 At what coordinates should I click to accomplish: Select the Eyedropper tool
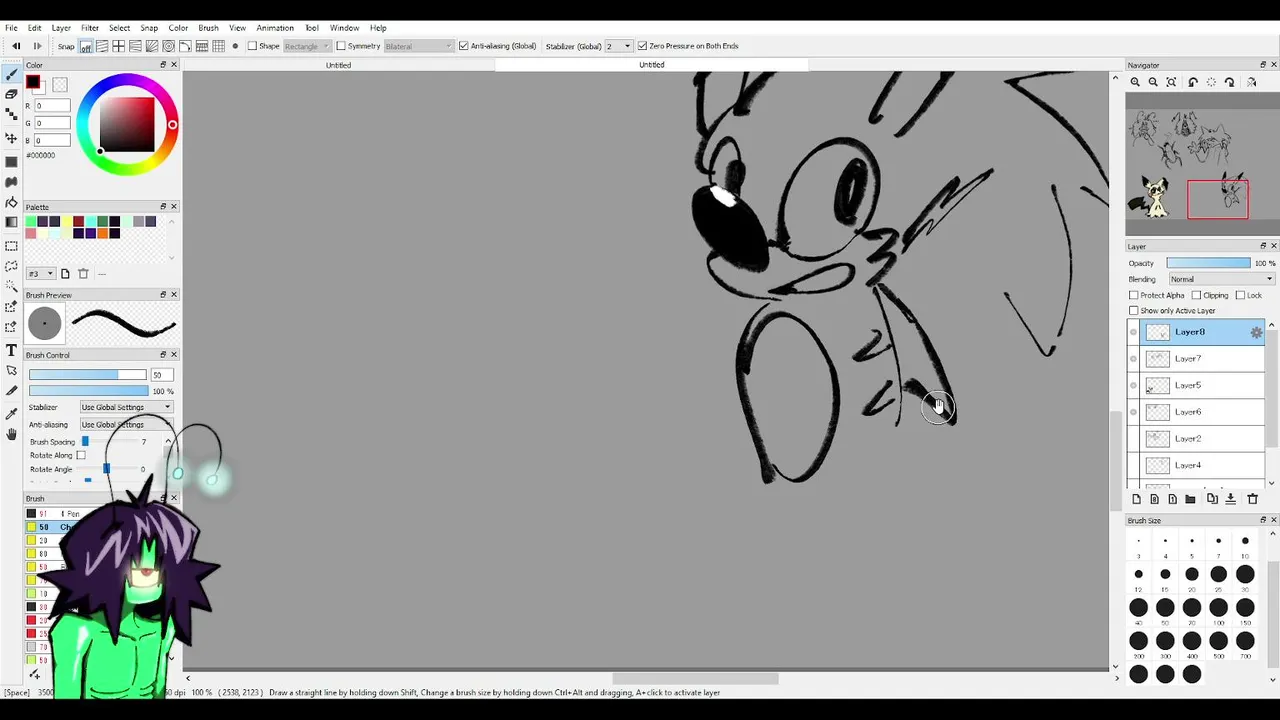pos(11,413)
